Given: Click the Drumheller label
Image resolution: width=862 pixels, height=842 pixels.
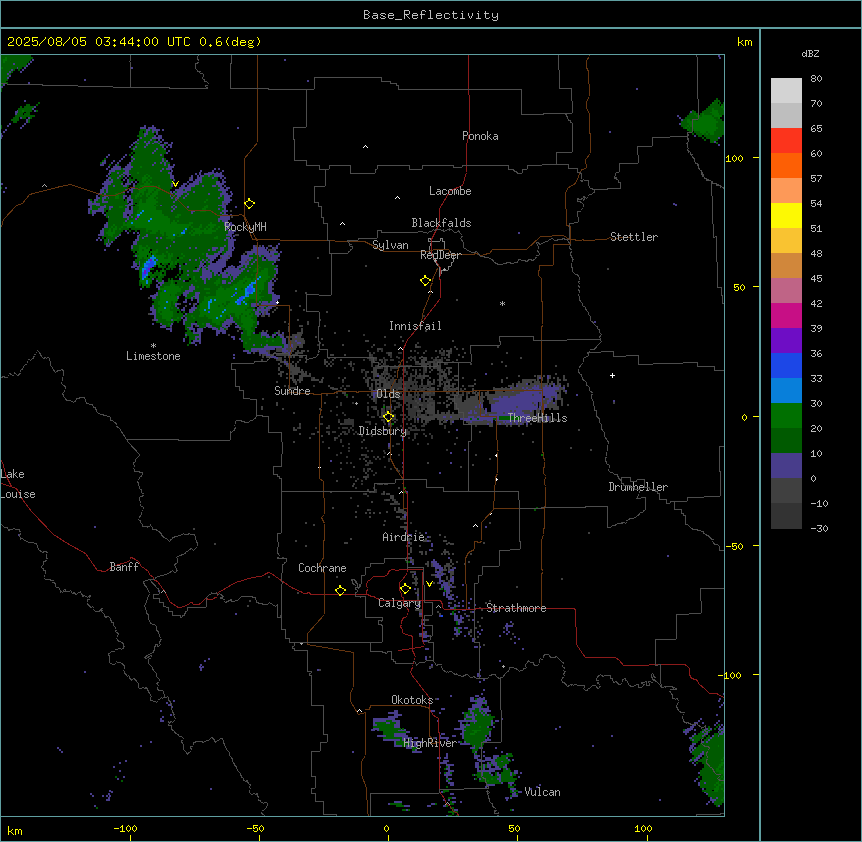Looking at the screenshot, I should (638, 487).
